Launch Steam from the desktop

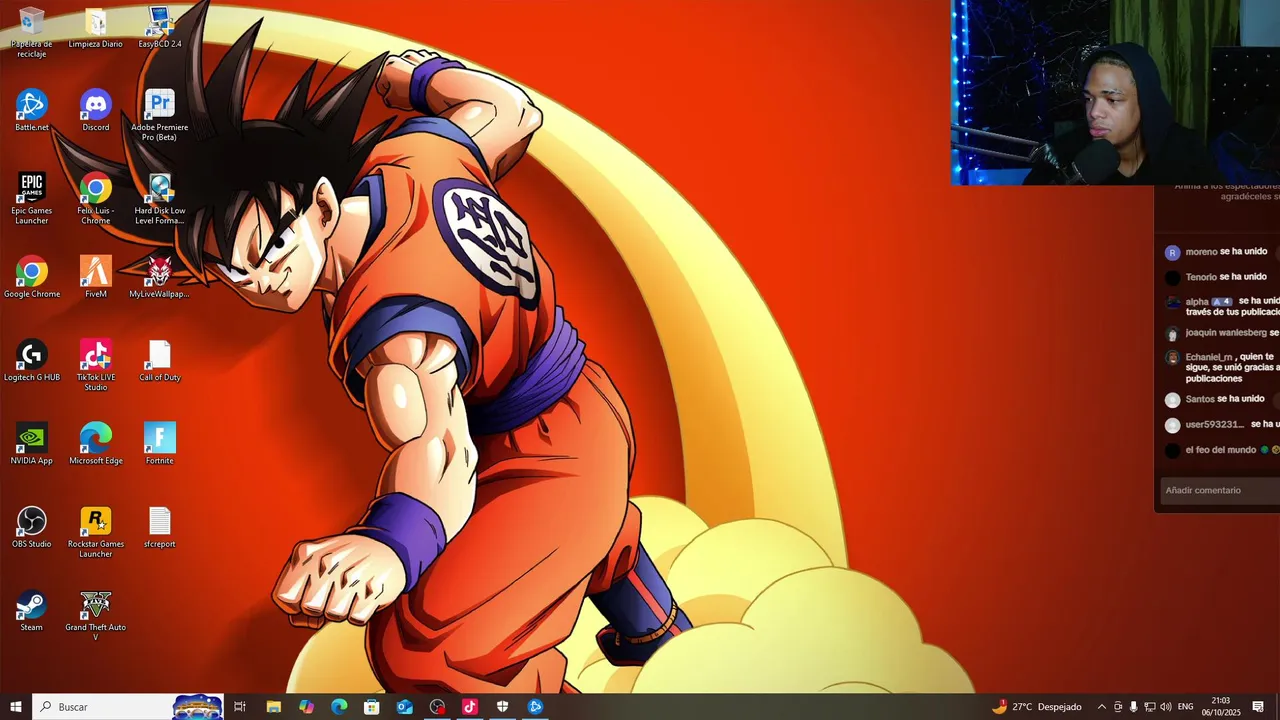(31, 610)
